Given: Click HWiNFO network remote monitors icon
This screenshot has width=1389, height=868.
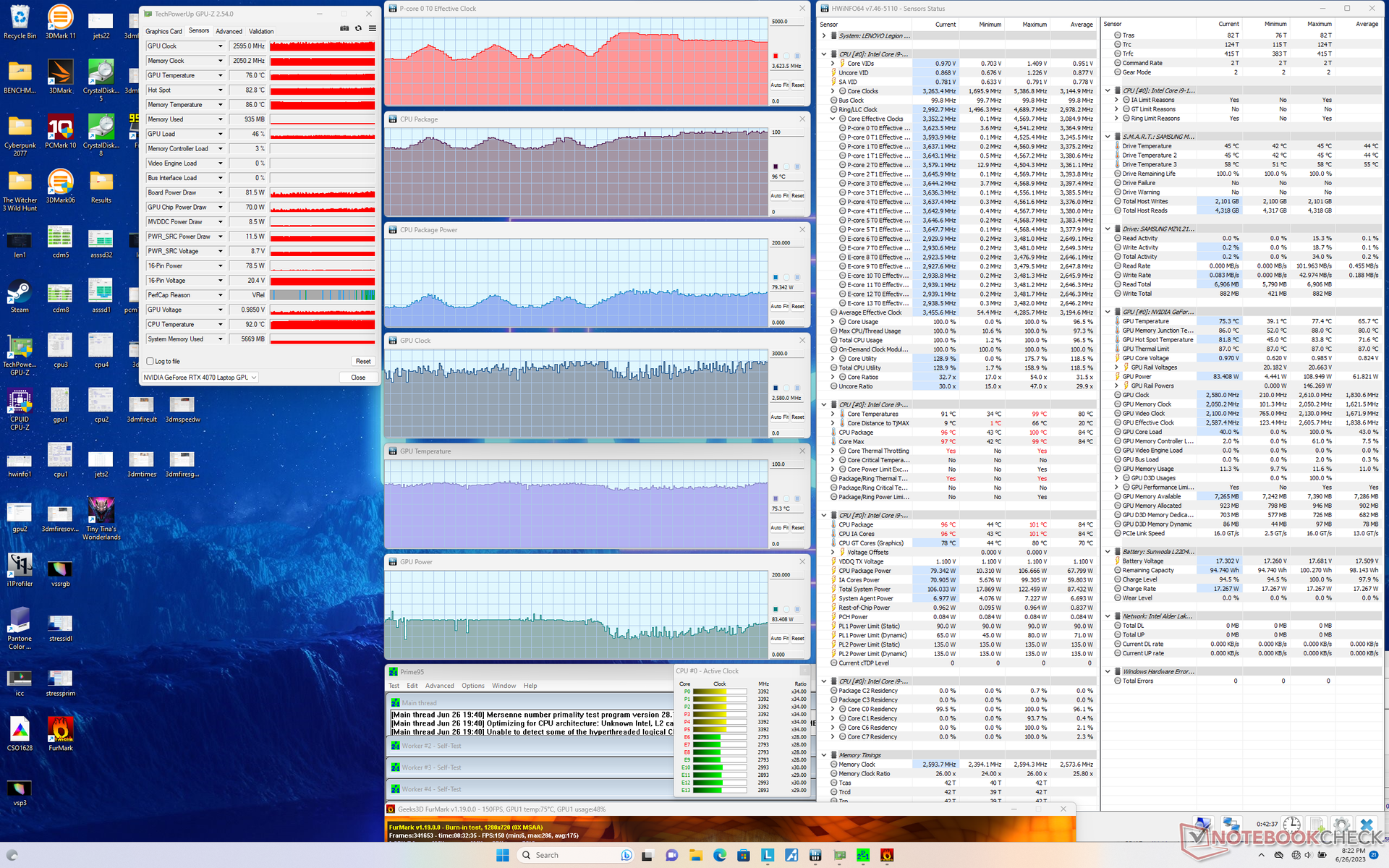Looking at the screenshot, I should click(1231, 825).
